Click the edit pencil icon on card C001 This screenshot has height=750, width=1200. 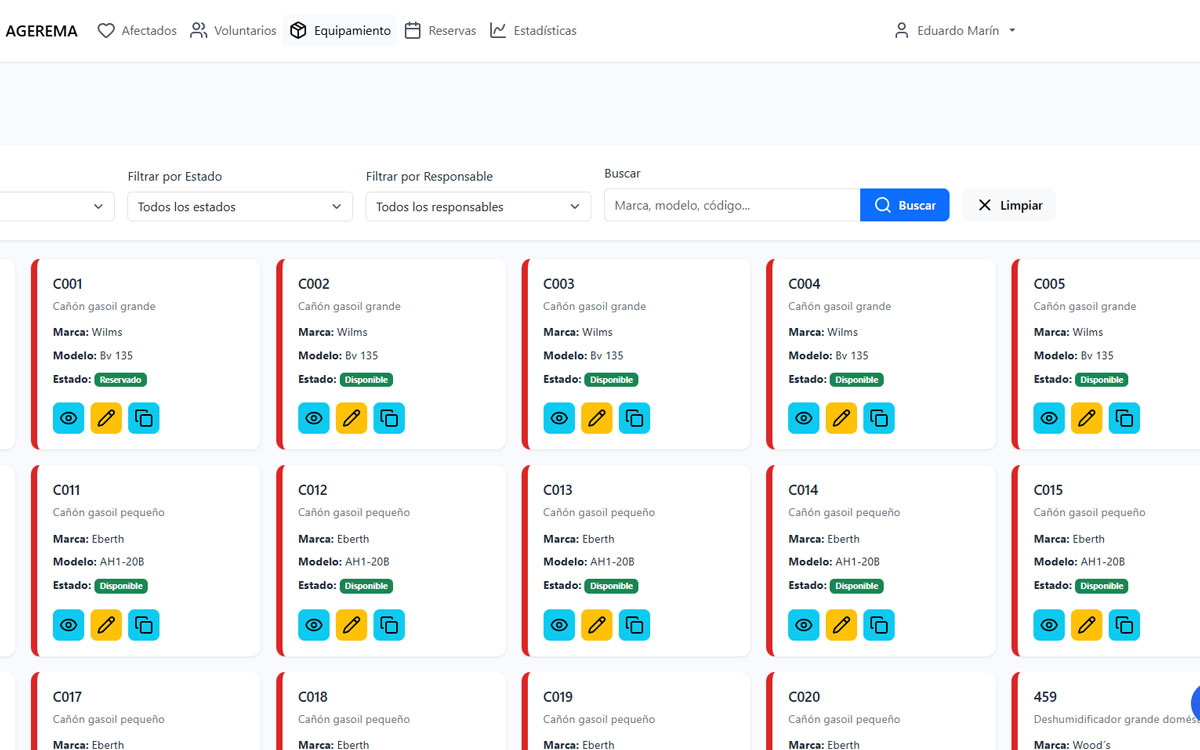pyautogui.click(x=106, y=418)
